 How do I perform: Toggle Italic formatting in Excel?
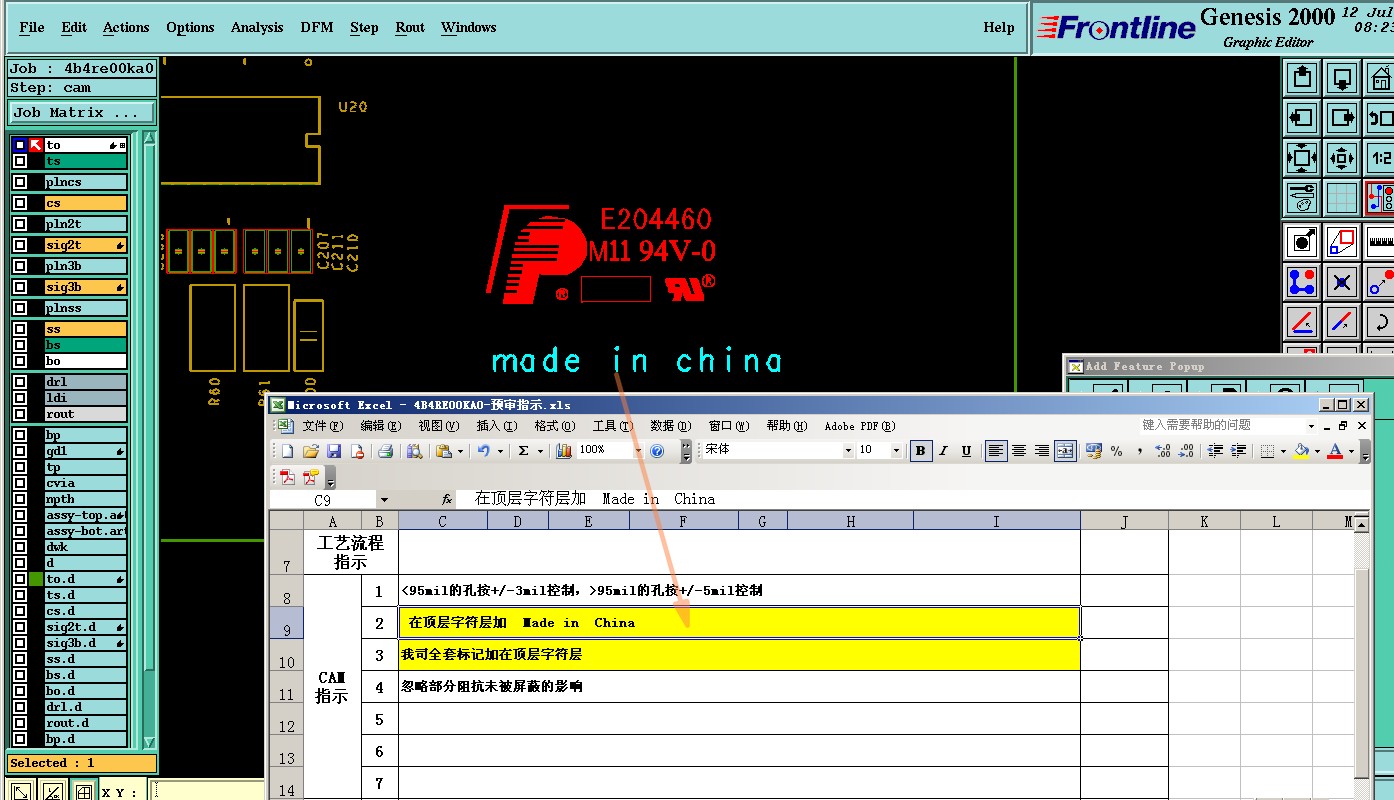943,451
